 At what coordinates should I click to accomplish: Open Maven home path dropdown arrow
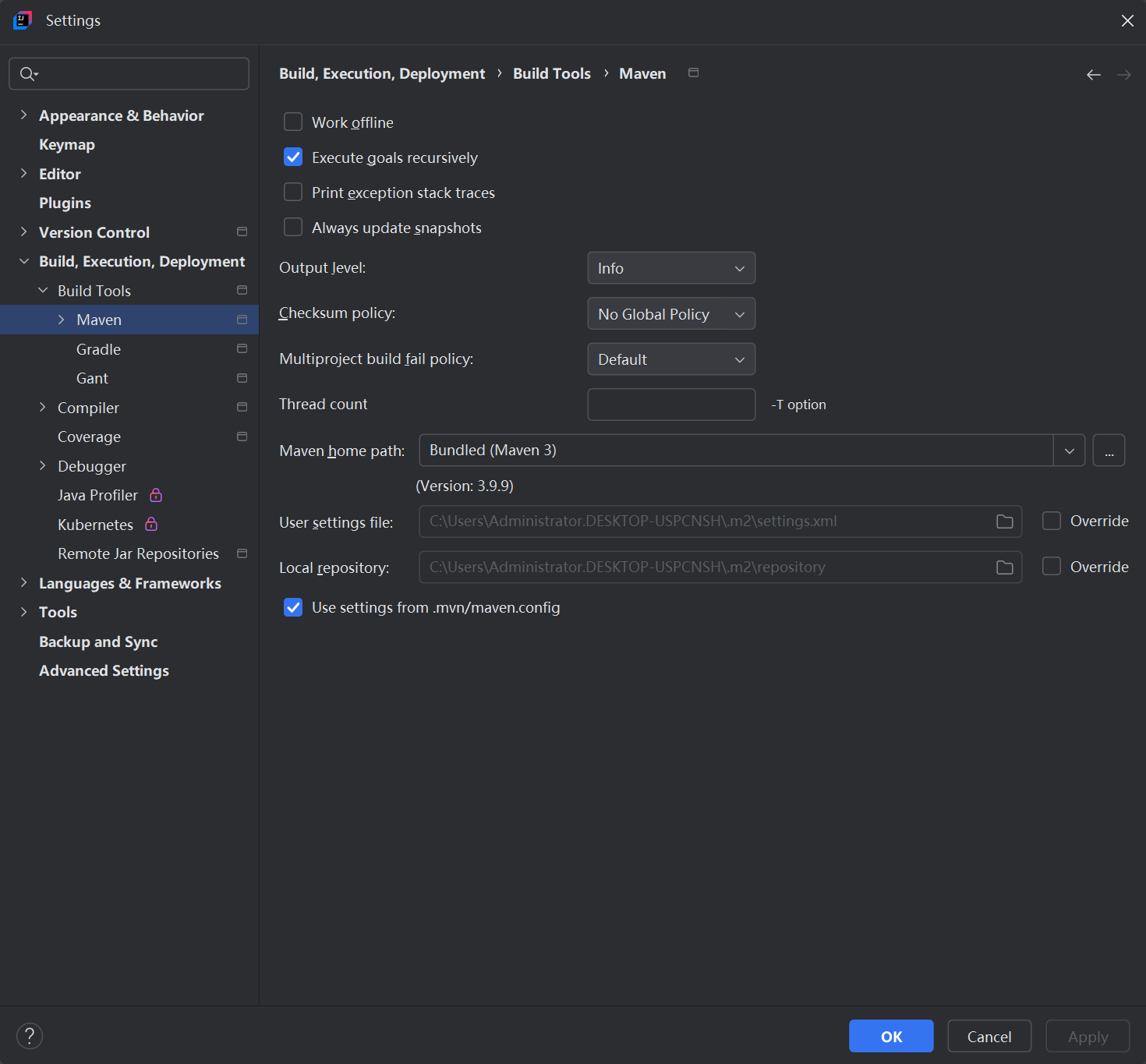point(1070,451)
